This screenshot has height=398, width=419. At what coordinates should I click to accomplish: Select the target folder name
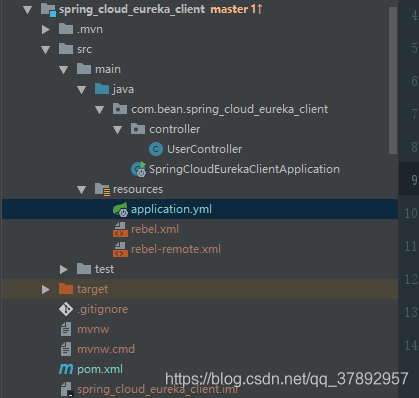click(x=93, y=290)
